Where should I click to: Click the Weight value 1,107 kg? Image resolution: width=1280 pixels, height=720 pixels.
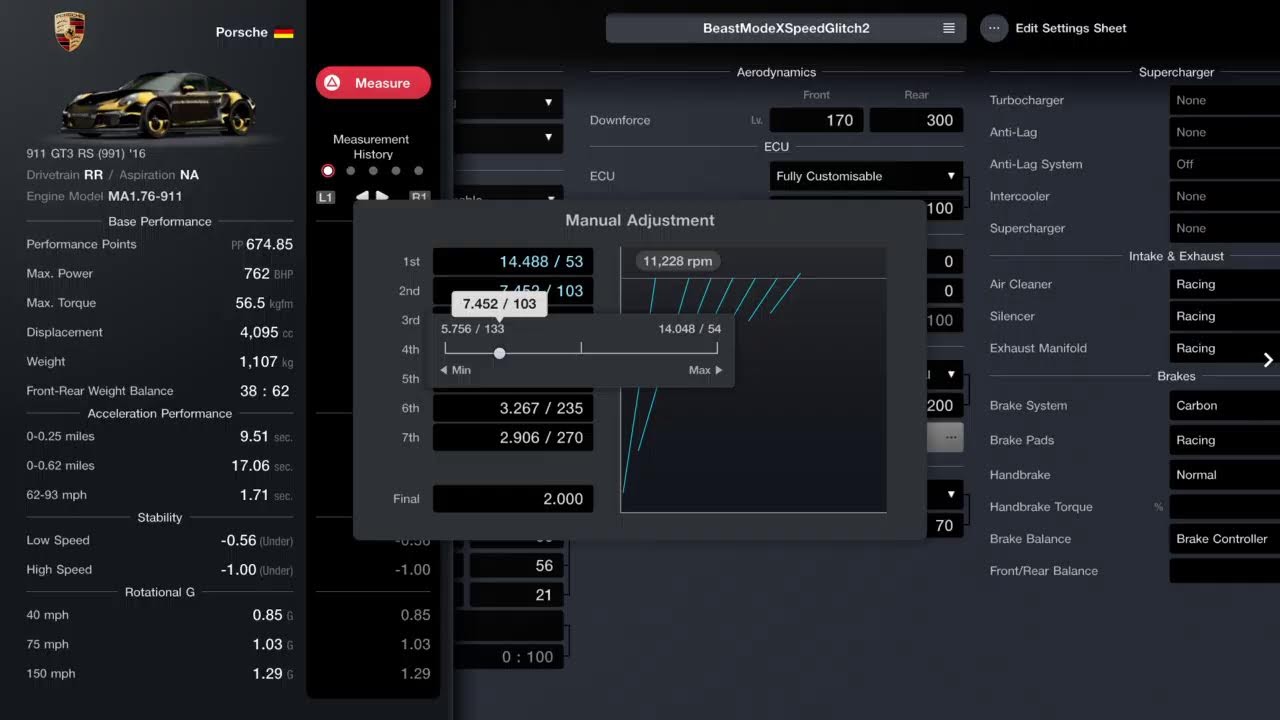(x=266, y=361)
